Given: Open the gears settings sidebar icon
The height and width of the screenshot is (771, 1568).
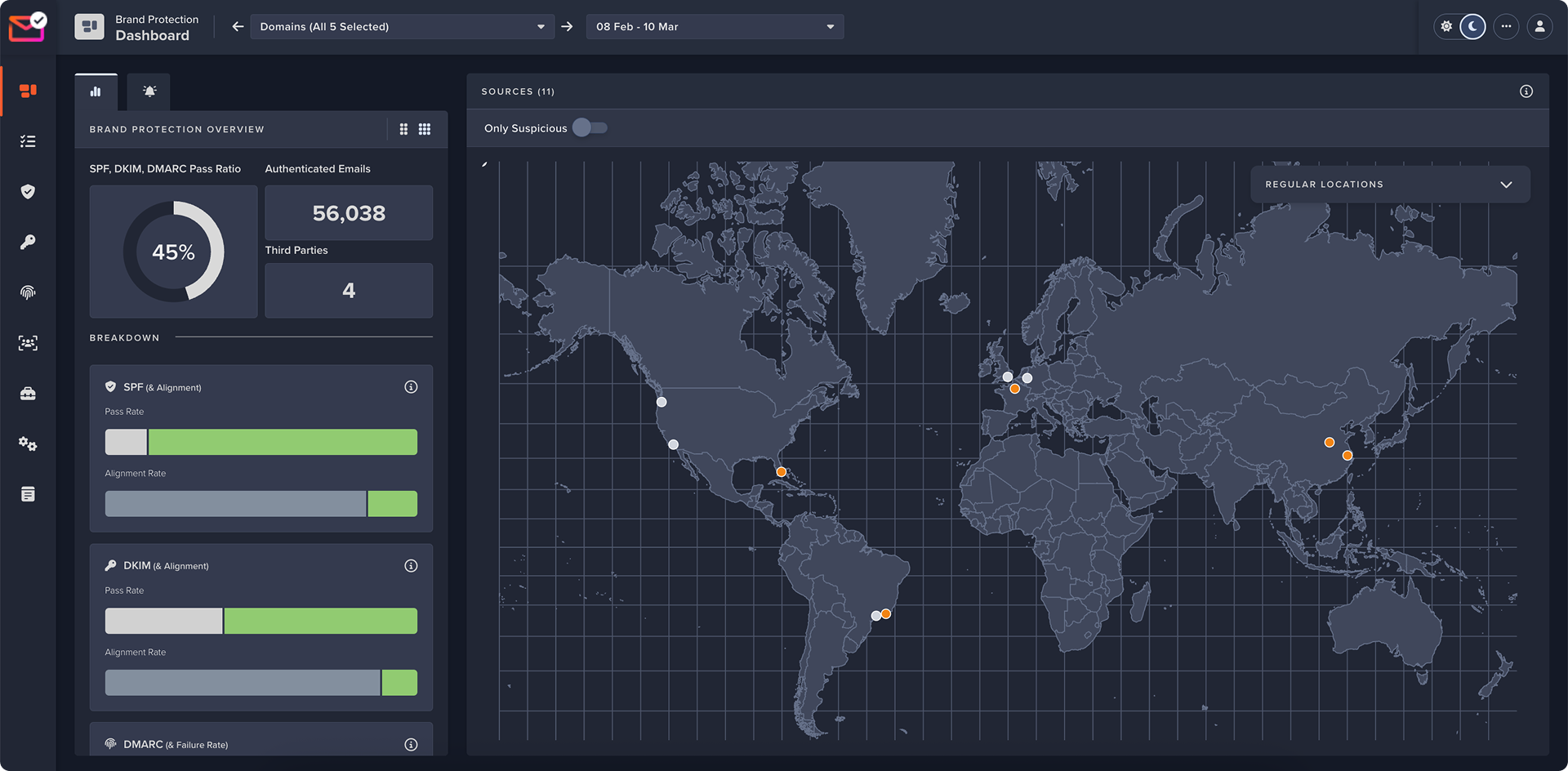Looking at the screenshot, I should (28, 443).
